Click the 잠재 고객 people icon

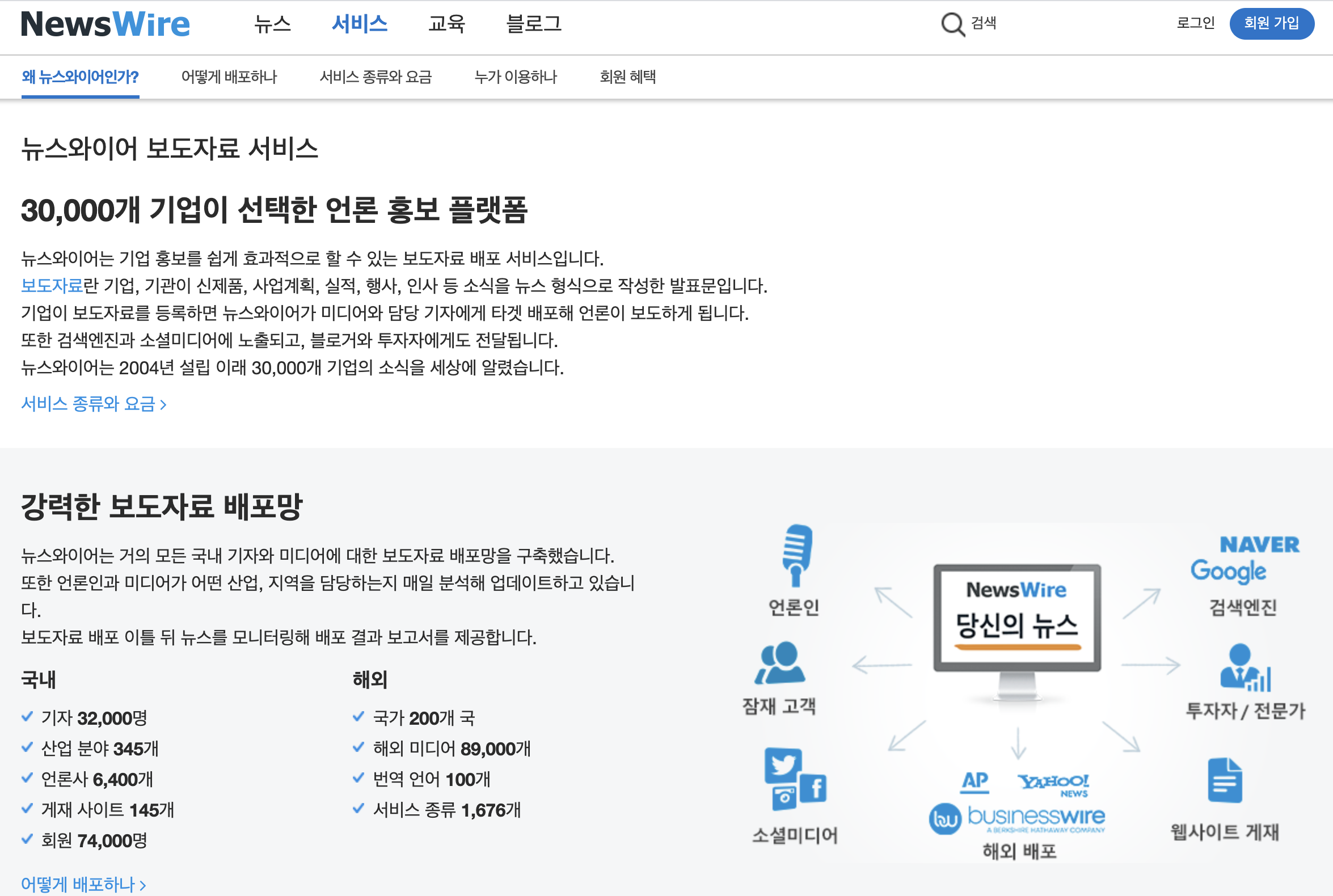780,663
